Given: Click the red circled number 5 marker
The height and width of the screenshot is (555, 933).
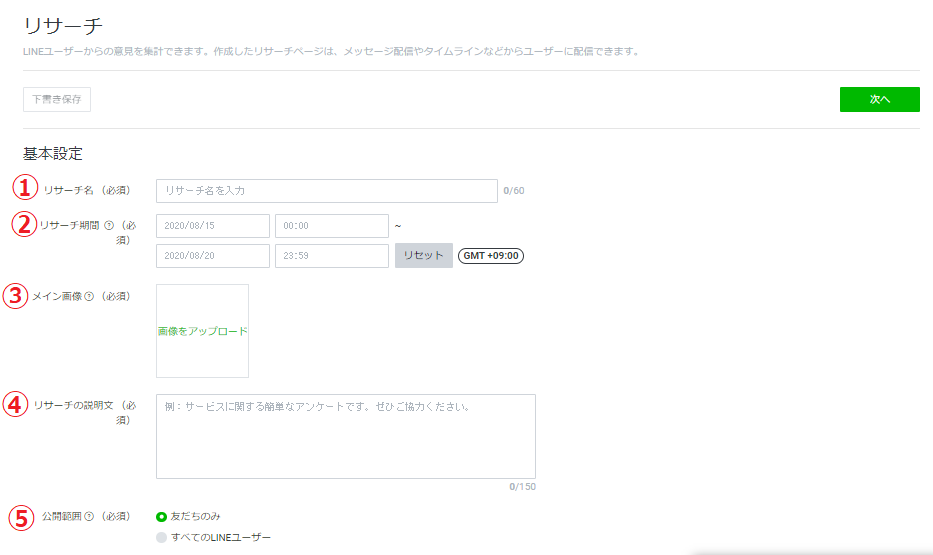Looking at the screenshot, I should pos(22,517).
